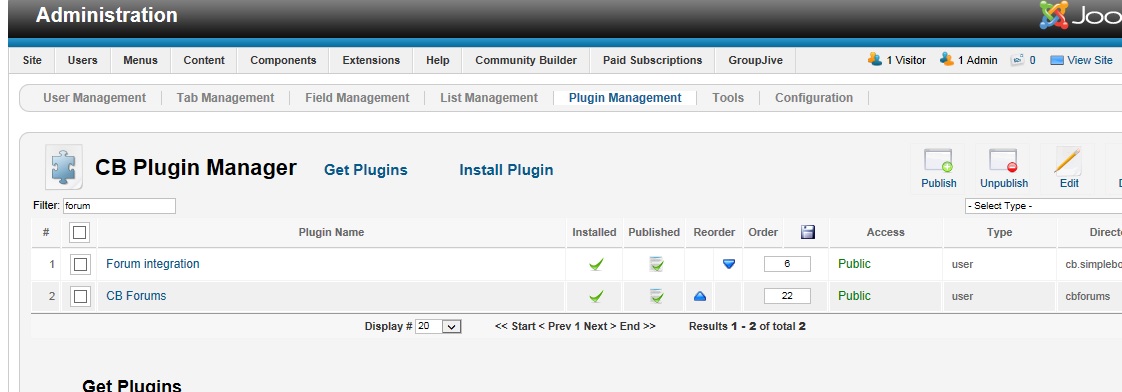Click the cbforums directory cell

(x=1088, y=295)
